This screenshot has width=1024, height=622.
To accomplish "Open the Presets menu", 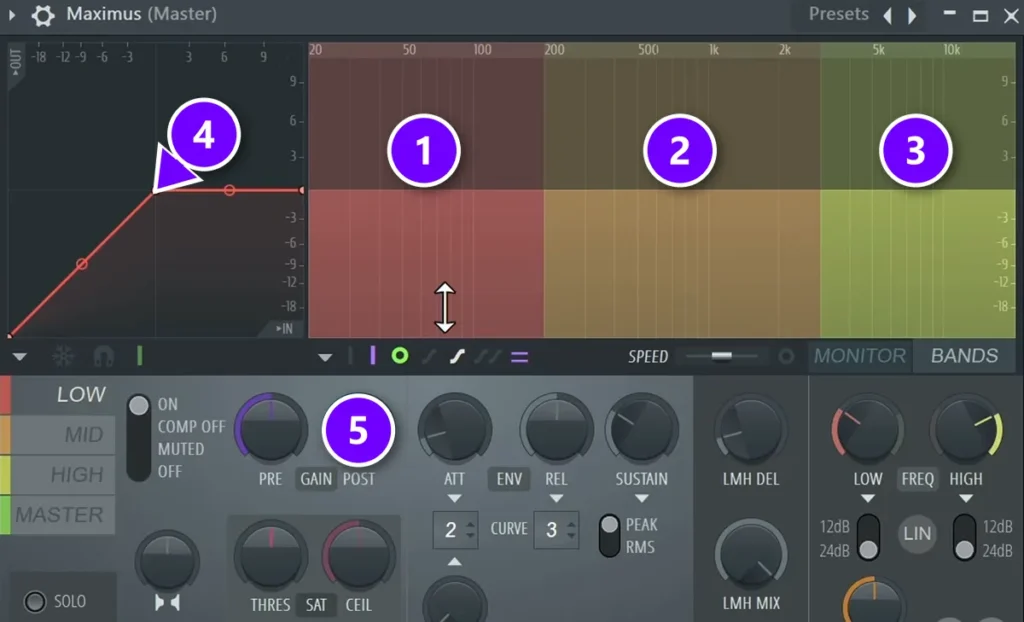I will click(x=839, y=14).
